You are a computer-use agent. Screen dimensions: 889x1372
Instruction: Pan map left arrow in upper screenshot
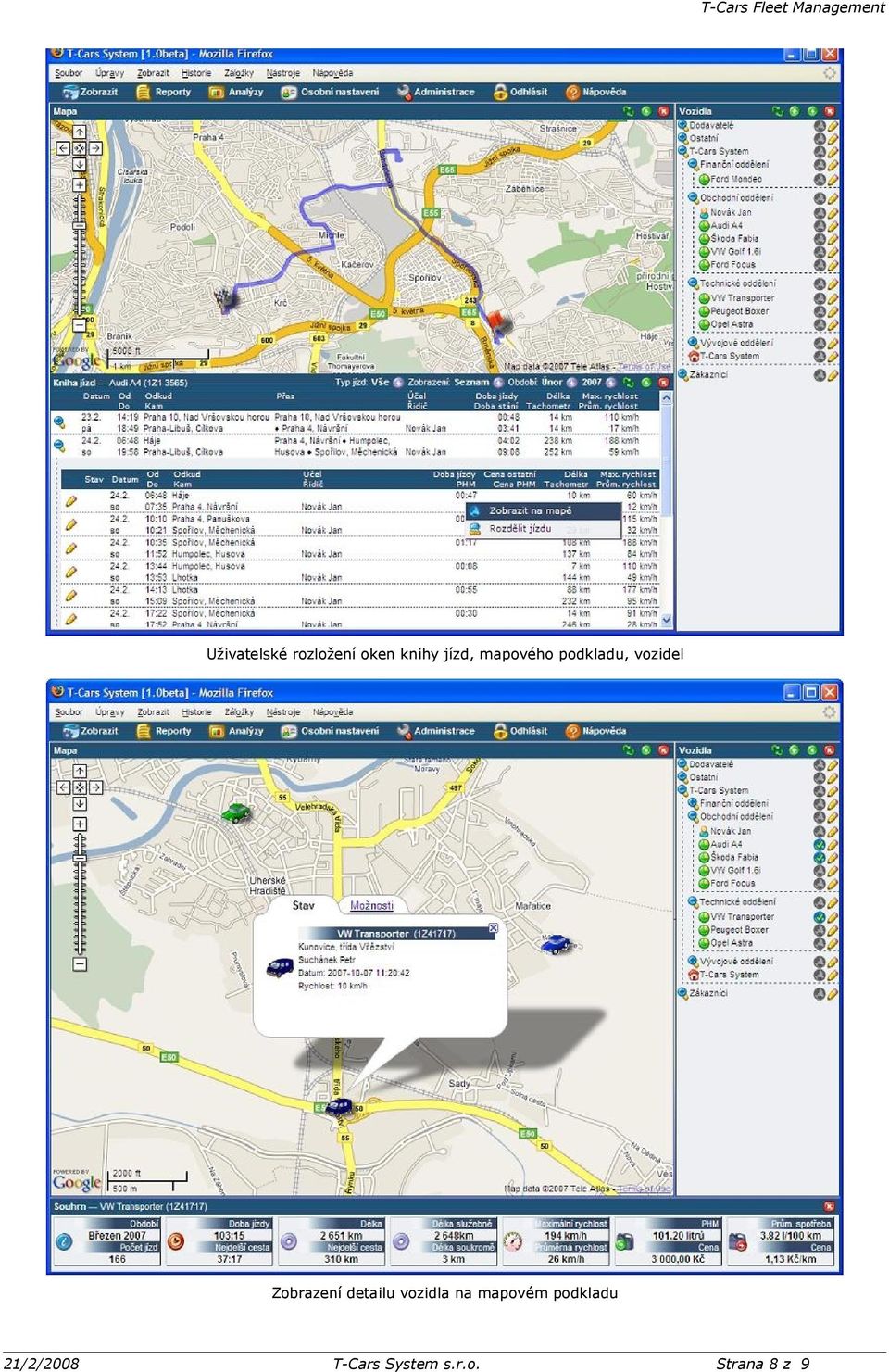click(x=63, y=148)
